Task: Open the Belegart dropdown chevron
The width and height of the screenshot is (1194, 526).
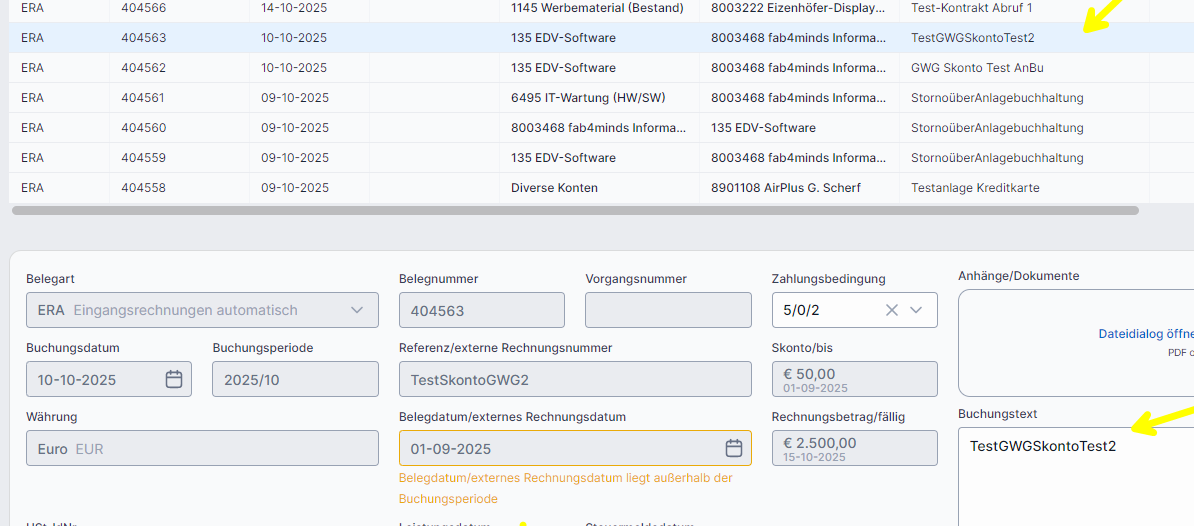Action: point(357,310)
